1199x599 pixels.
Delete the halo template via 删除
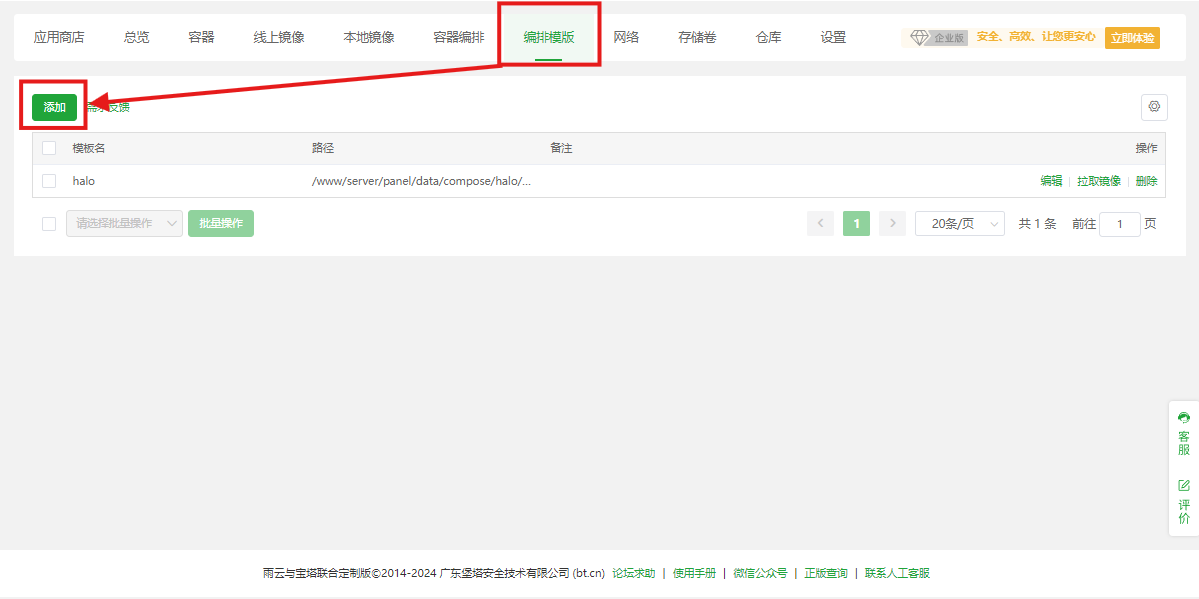click(x=1146, y=181)
